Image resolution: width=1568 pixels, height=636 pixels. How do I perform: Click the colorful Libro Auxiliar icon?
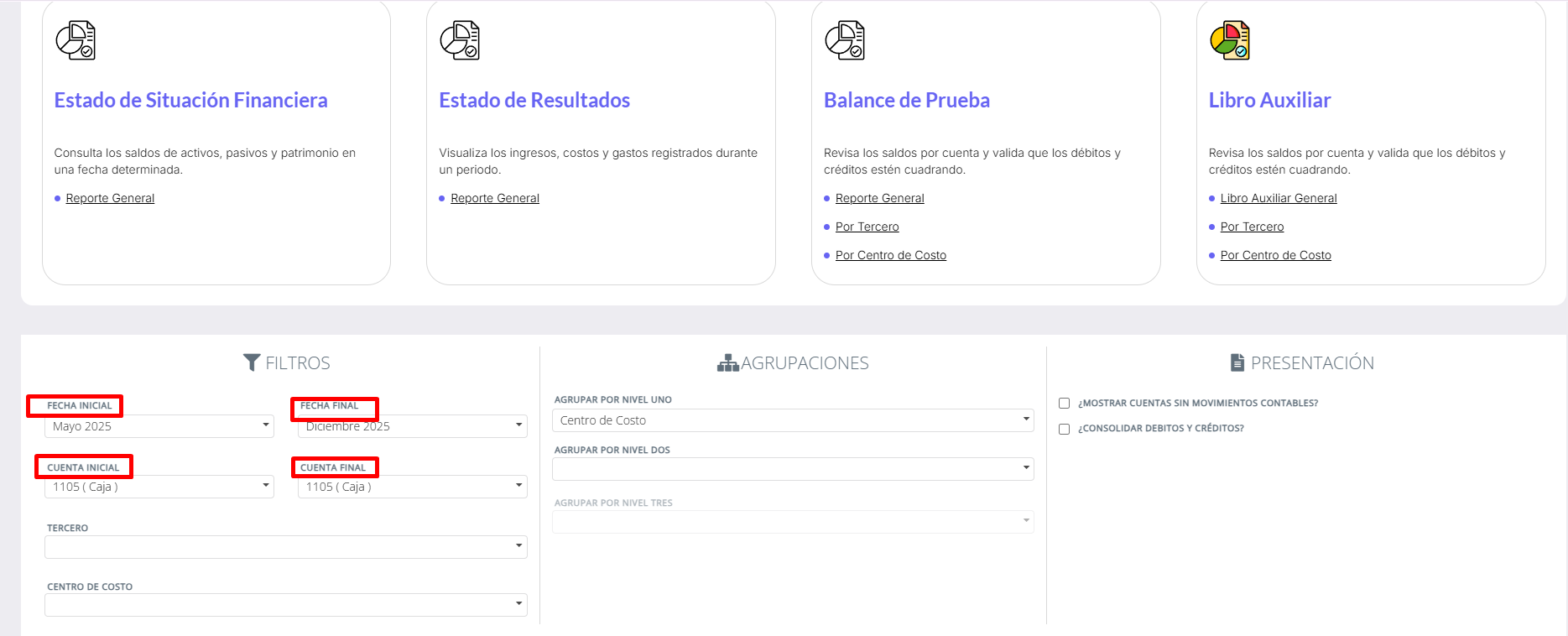point(1230,40)
